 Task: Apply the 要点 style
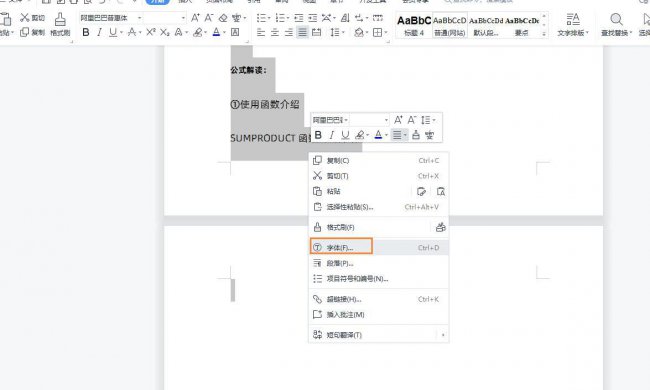pos(521,25)
